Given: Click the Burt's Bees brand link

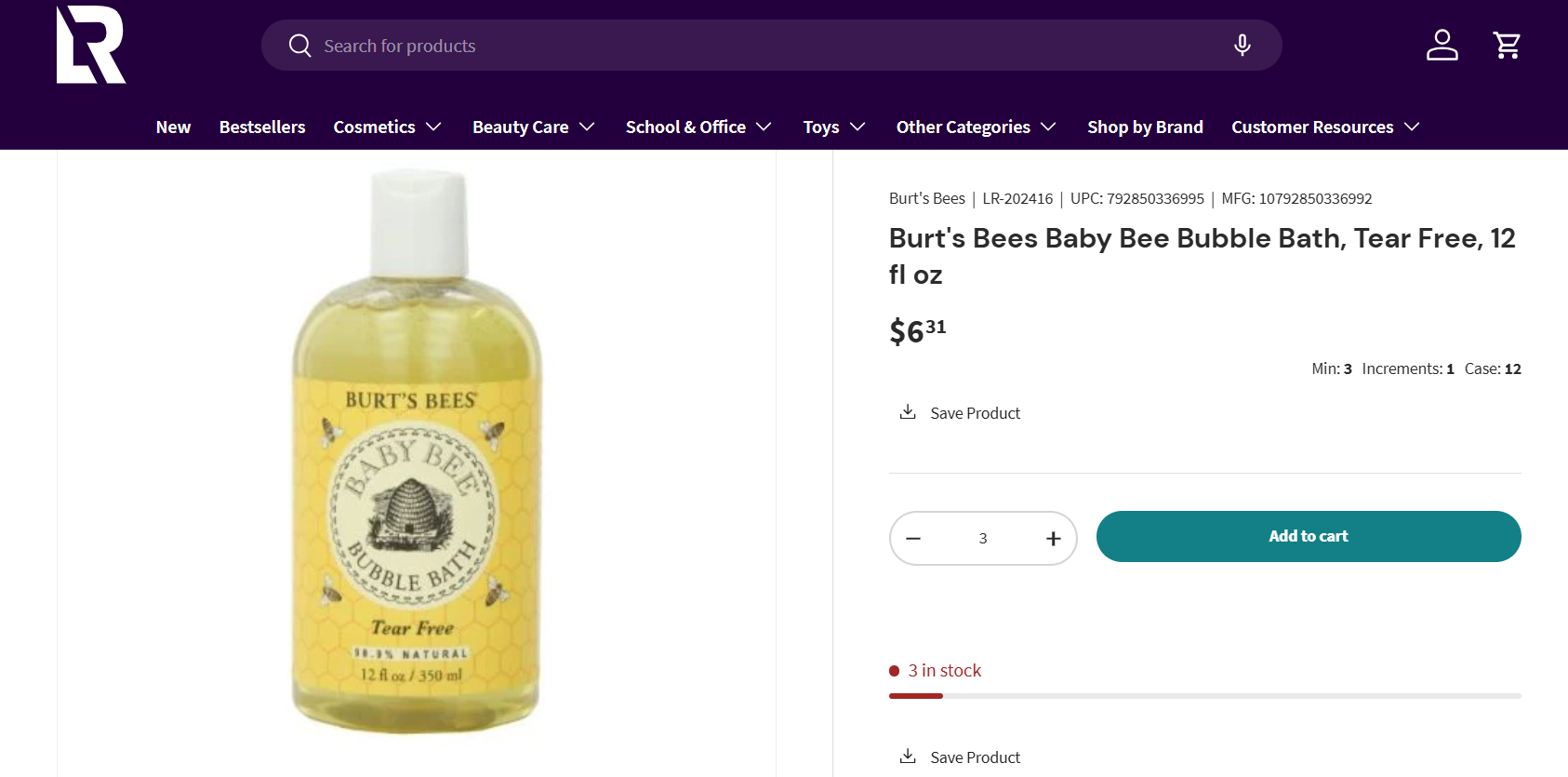Looking at the screenshot, I should 927,198.
